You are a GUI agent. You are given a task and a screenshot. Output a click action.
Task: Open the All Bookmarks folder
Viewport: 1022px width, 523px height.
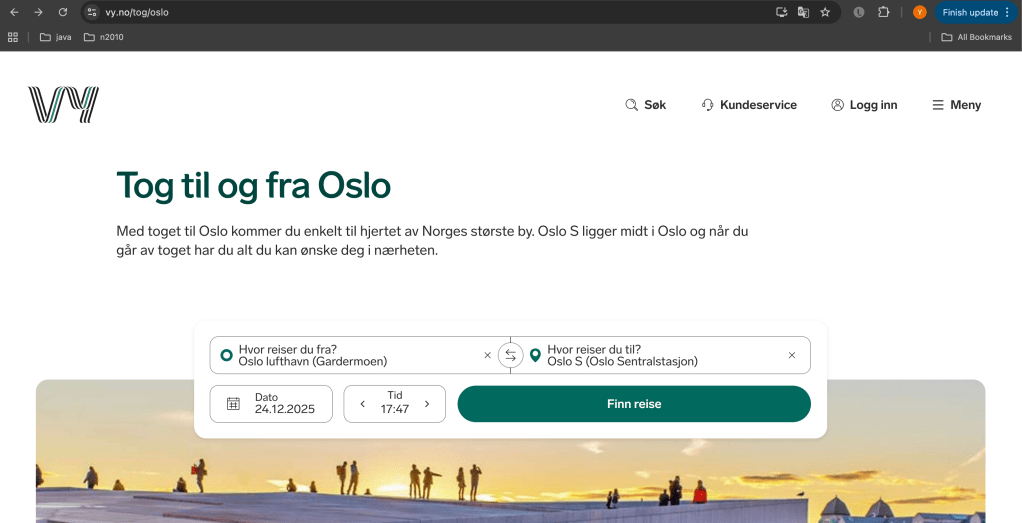click(976, 37)
